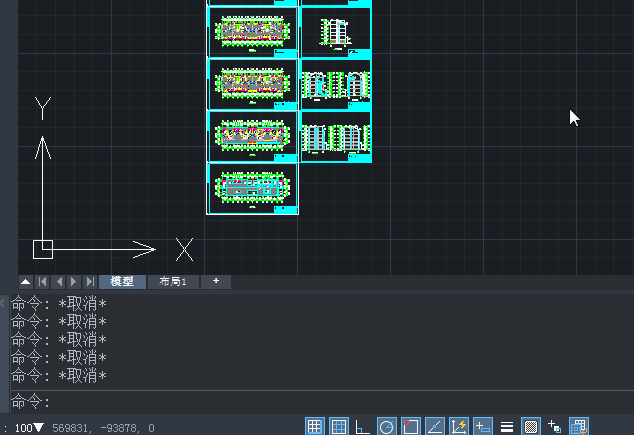Jump to the last layout tab arrow

pyautogui.click(x=90, y=282)
